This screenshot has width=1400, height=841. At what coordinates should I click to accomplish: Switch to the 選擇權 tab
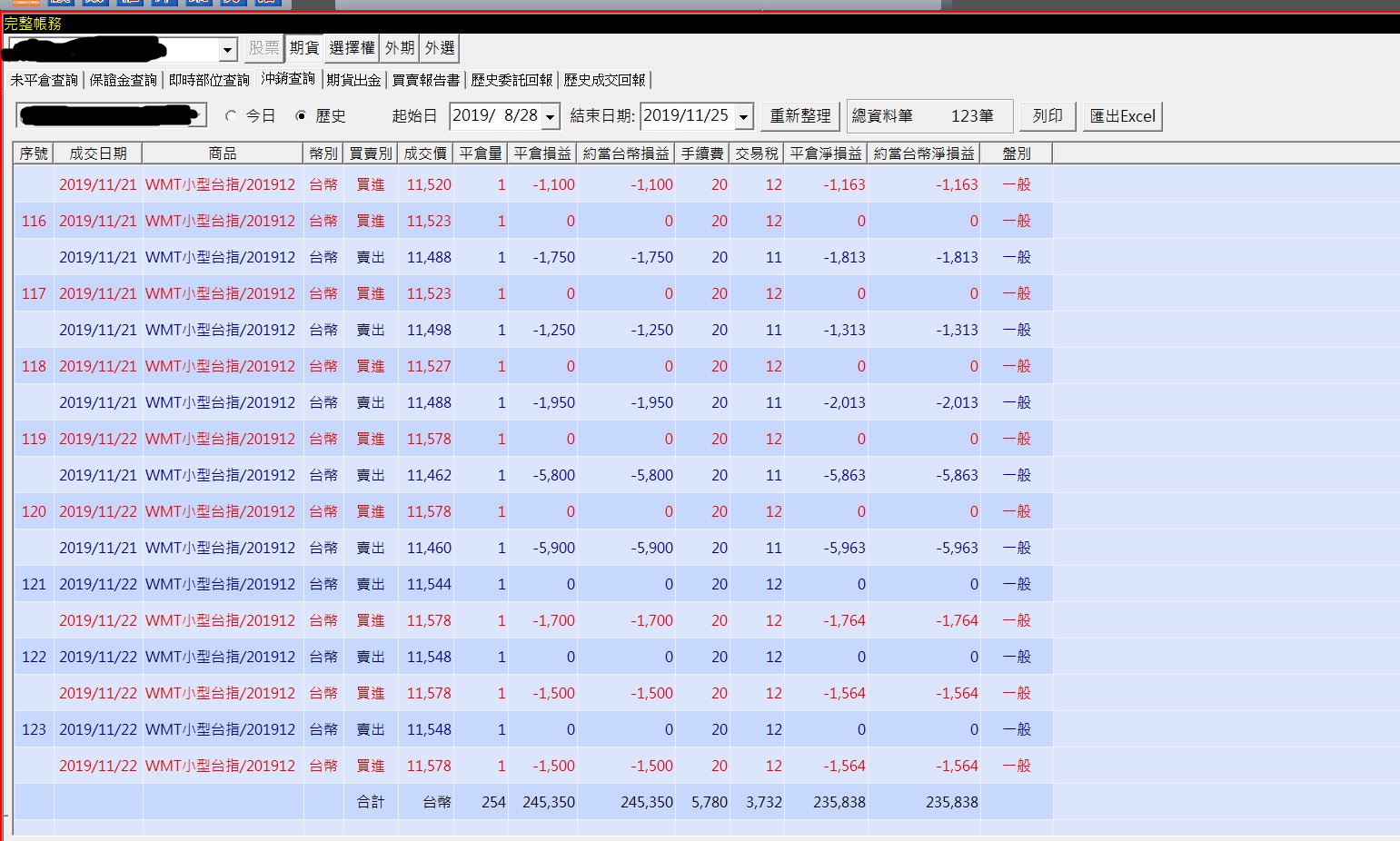point(352,48)
